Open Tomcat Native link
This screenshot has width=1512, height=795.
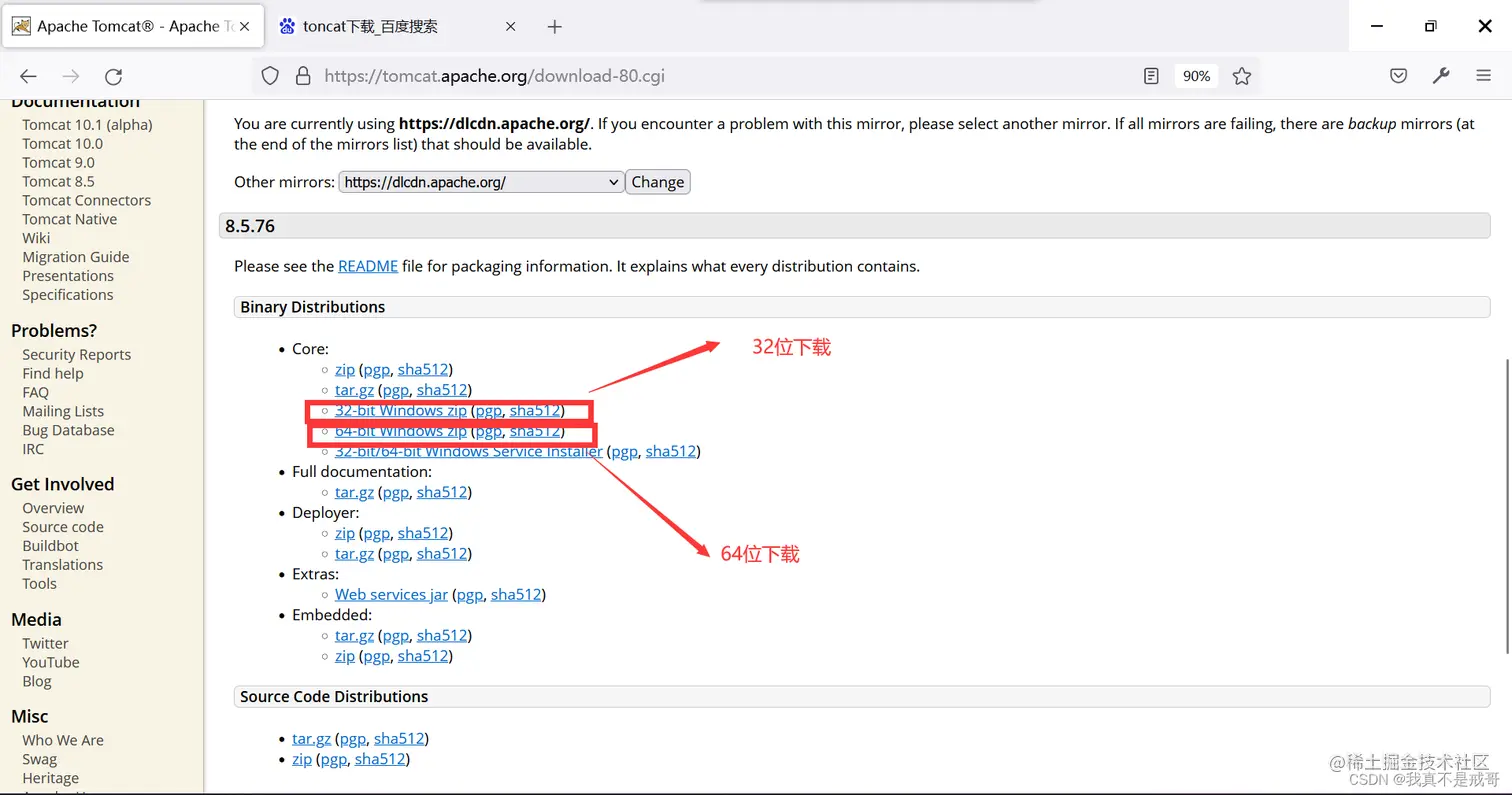pyautogui.click(x=69, y=220)
